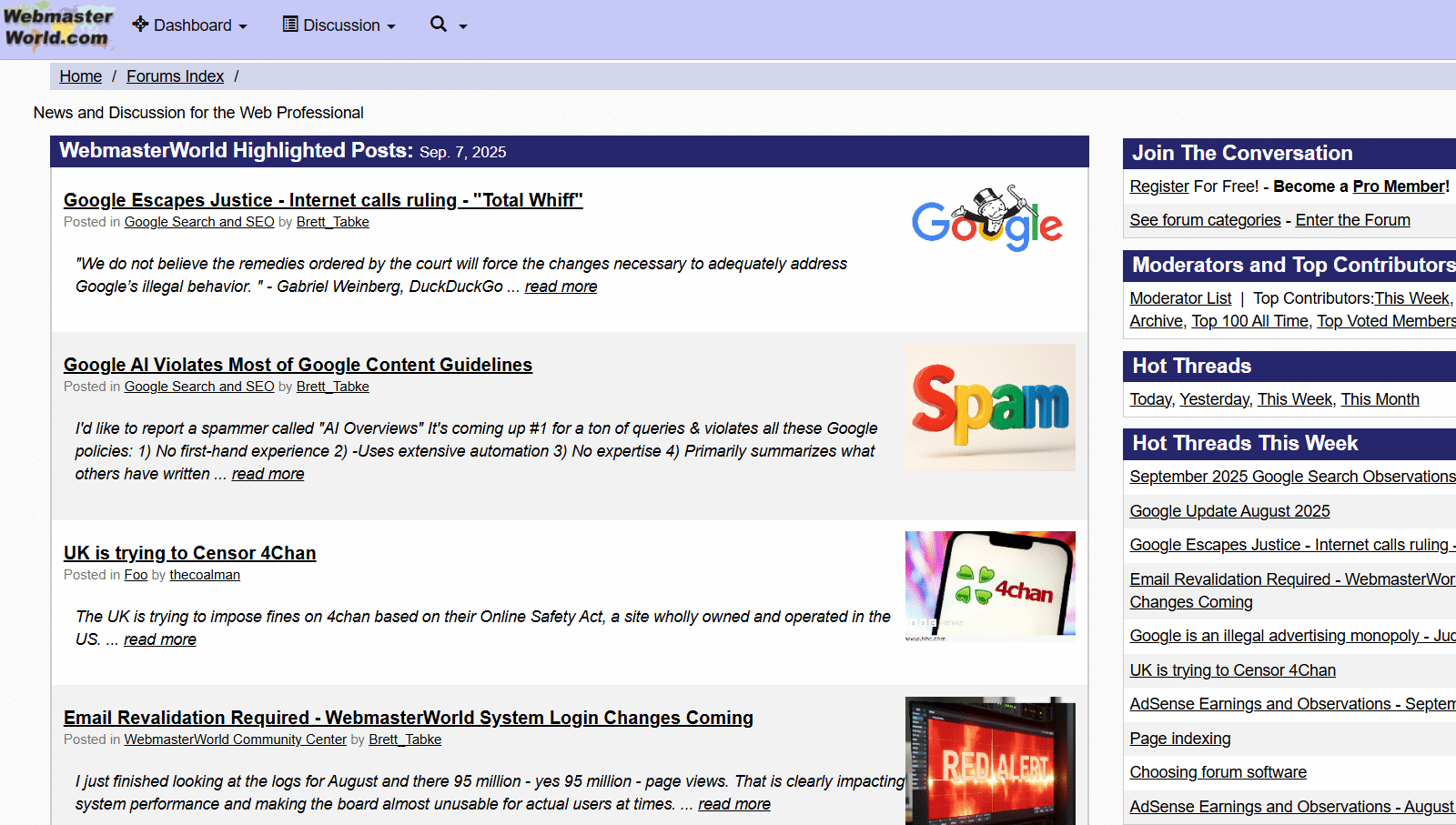Open Brett_Tabke profile under Google Escapes Justice post
Image resolution: width=1456 pixels, height=825 pixels.
tap(333, 222)
